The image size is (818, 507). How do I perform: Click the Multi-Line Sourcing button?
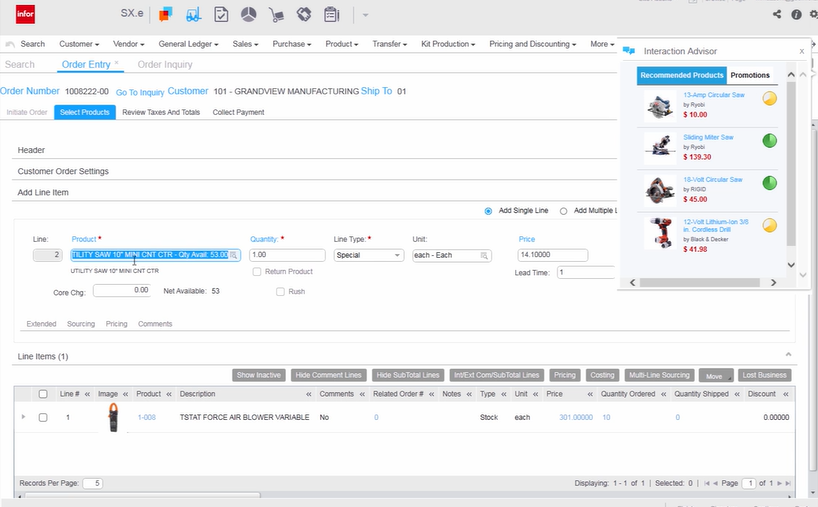(x=659, y=375)
